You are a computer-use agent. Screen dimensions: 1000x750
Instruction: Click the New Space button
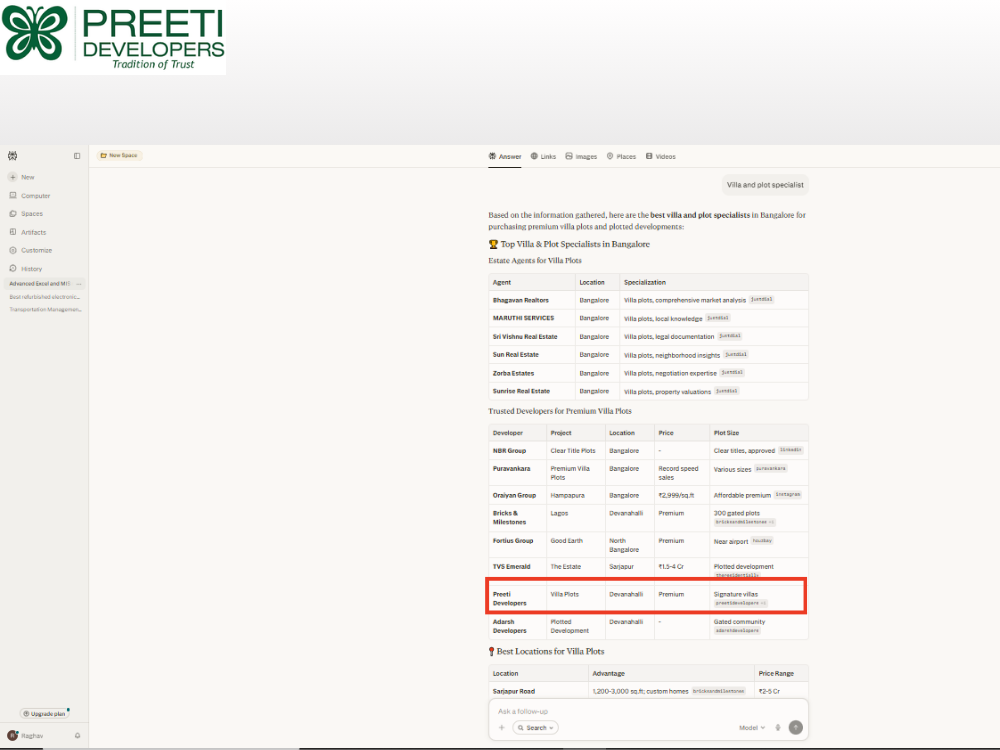[x=119, y=155]
